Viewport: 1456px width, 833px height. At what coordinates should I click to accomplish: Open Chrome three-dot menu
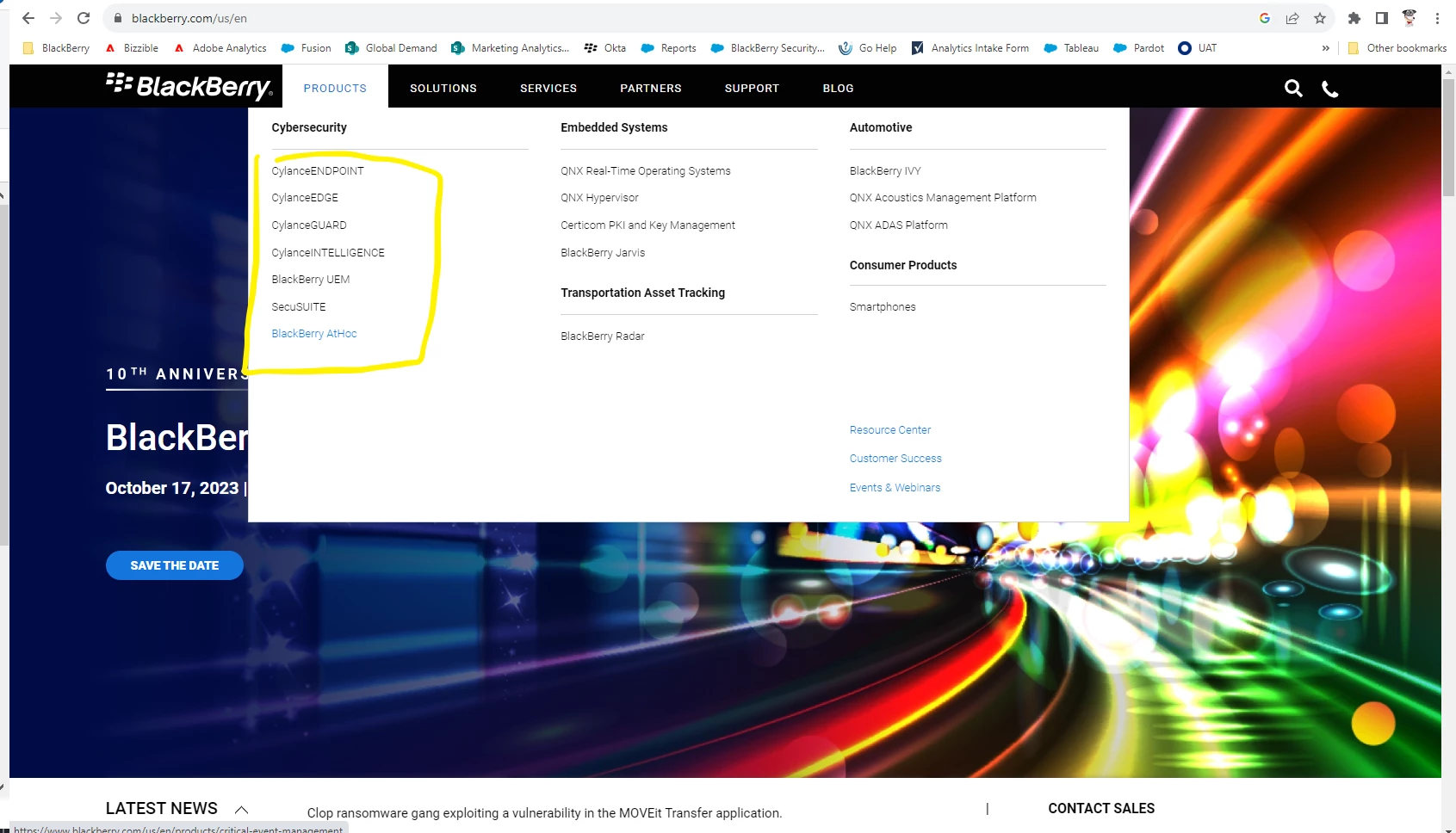click(1437, 18)
